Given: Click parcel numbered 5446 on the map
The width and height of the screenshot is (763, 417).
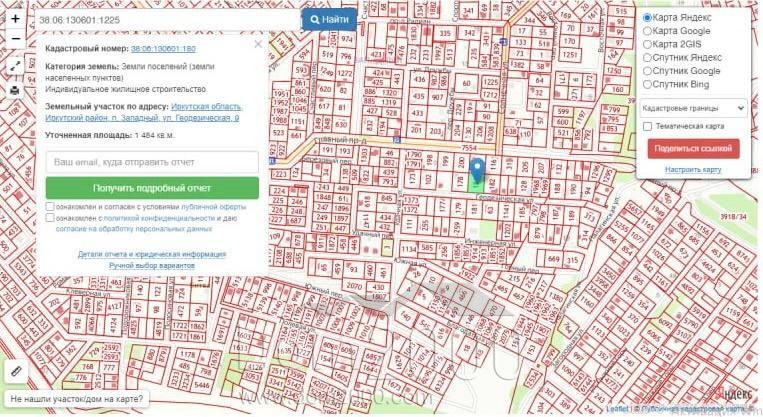Looking at the screenshot, I should point(201,385).
